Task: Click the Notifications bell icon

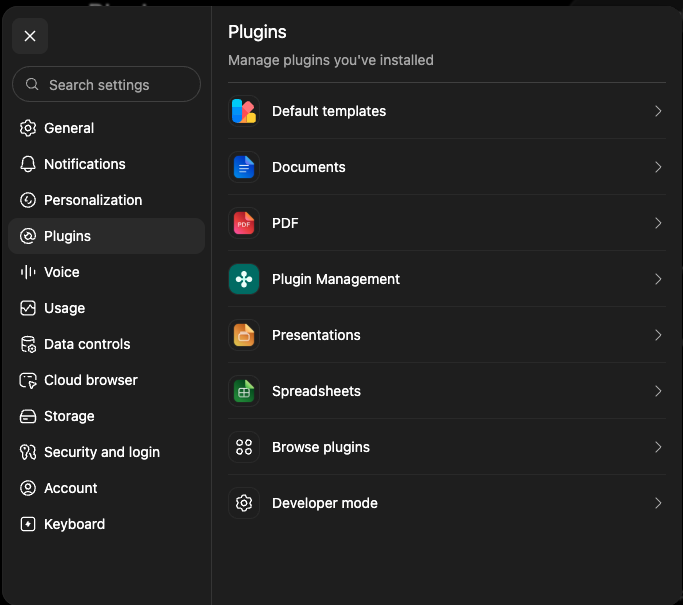Action: pos(28,164)
